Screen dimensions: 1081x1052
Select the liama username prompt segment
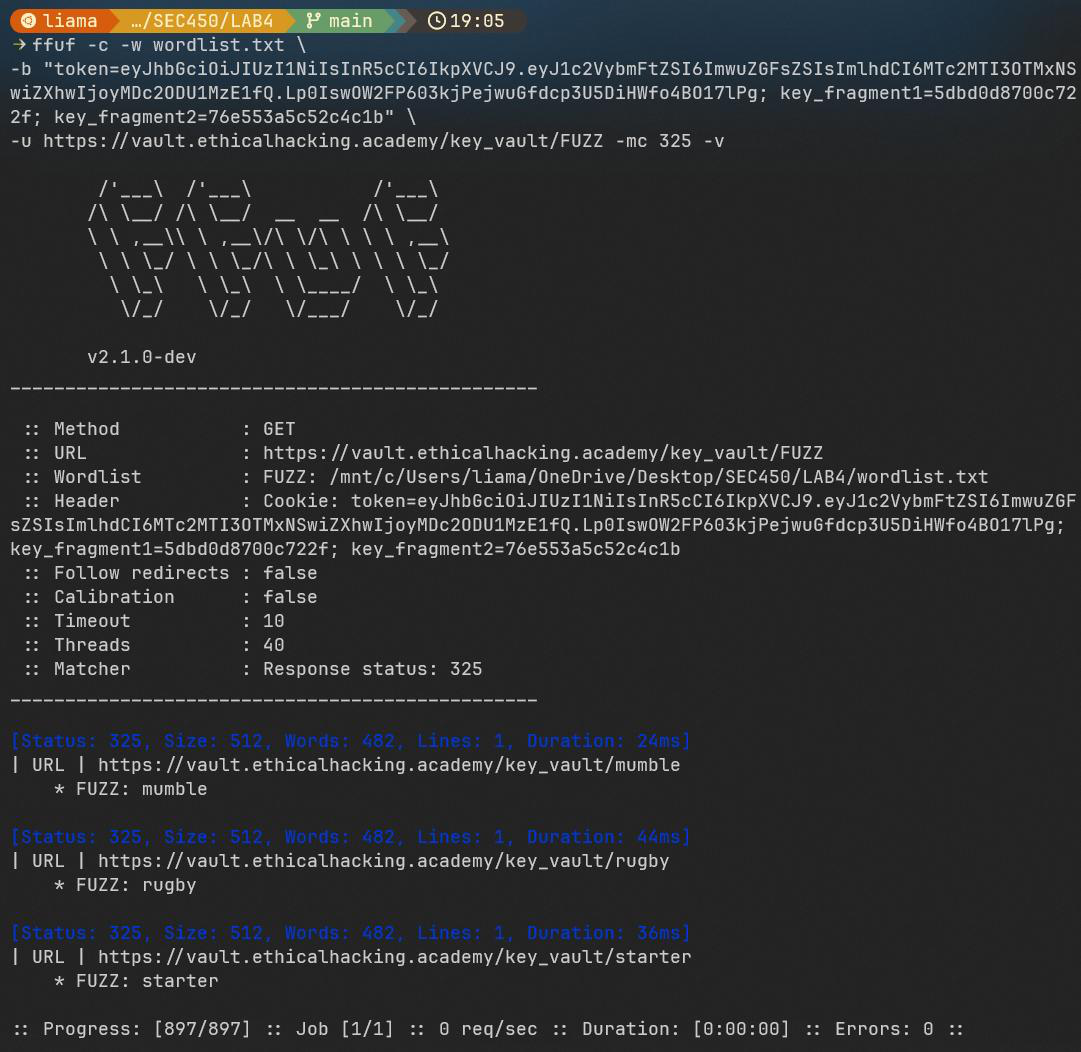tap(70, 20)
